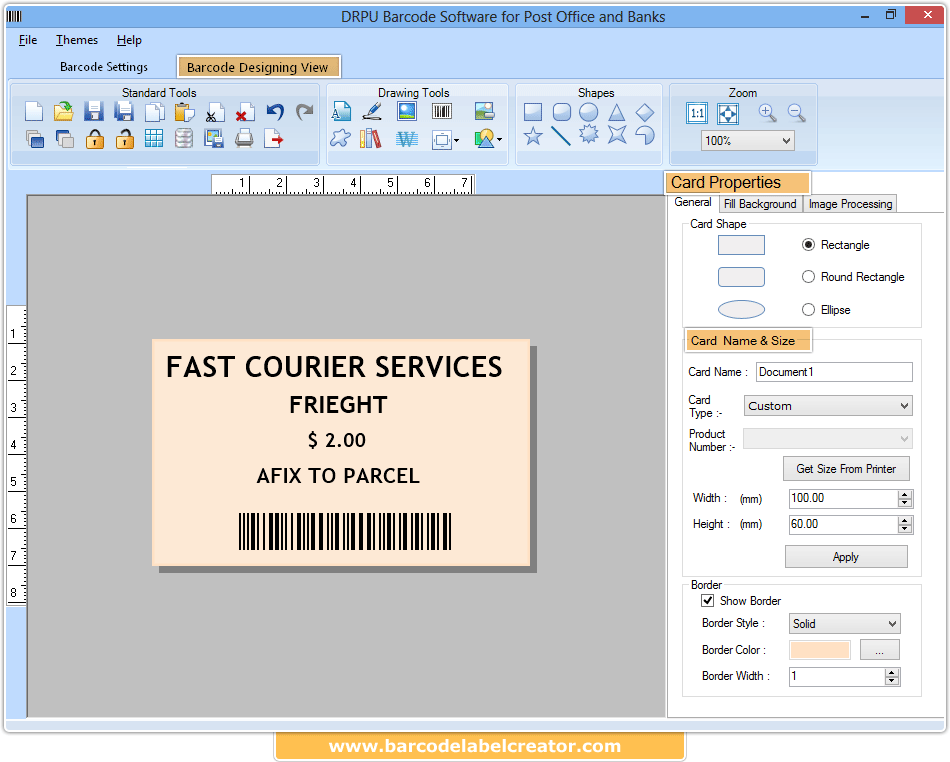Increase Border Width with up arrow
The width and height of the screenshot is (950, 762).
point(891,672)
